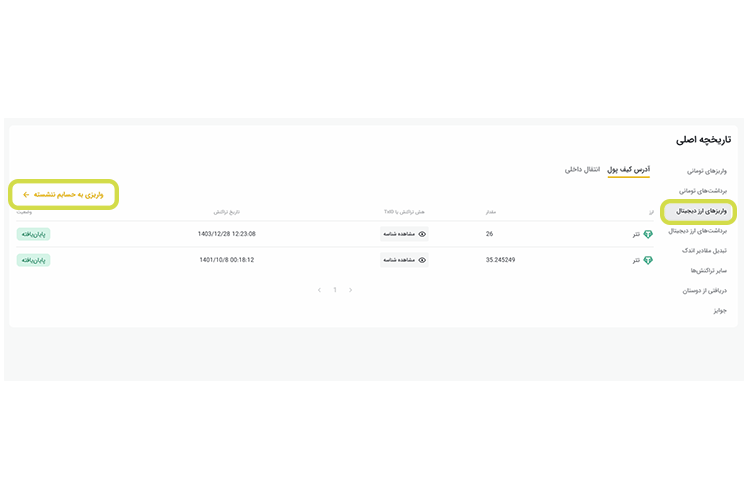Switch to the آدرس کیف پول tab

click(x=629, y=170)
